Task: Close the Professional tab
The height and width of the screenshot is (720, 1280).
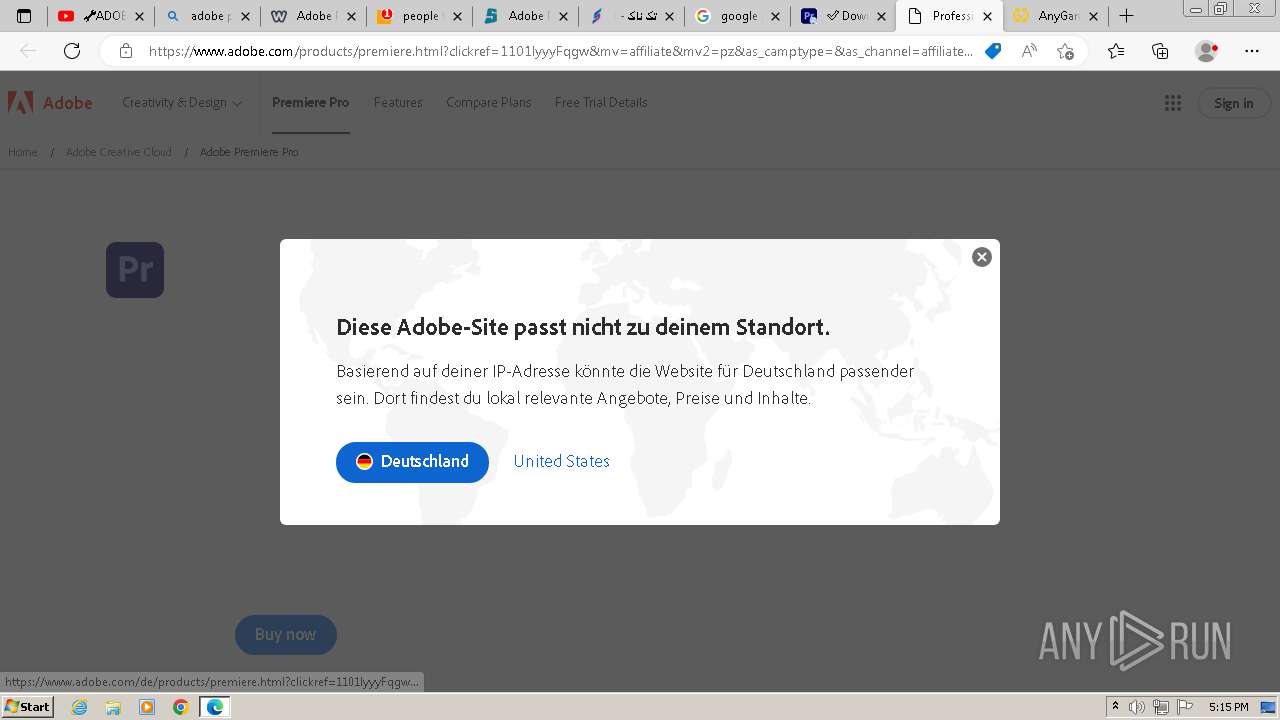Action: tap(987, 16)
